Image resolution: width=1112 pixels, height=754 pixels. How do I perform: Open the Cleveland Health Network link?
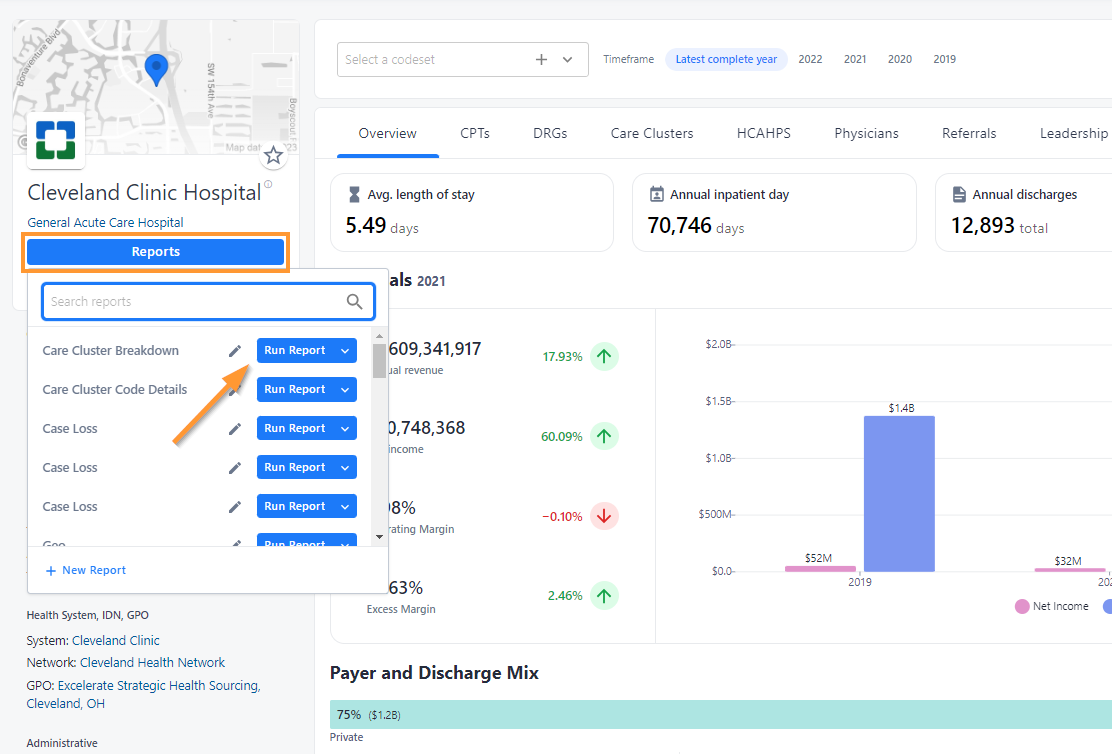152,662
